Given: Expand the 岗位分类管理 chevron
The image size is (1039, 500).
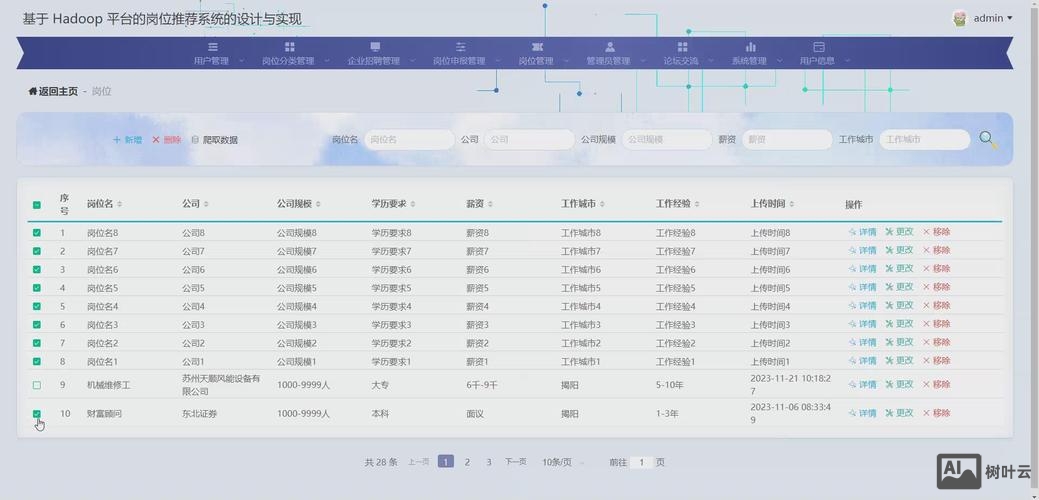Looking at the screenshot, I should [x=327, y=61].
